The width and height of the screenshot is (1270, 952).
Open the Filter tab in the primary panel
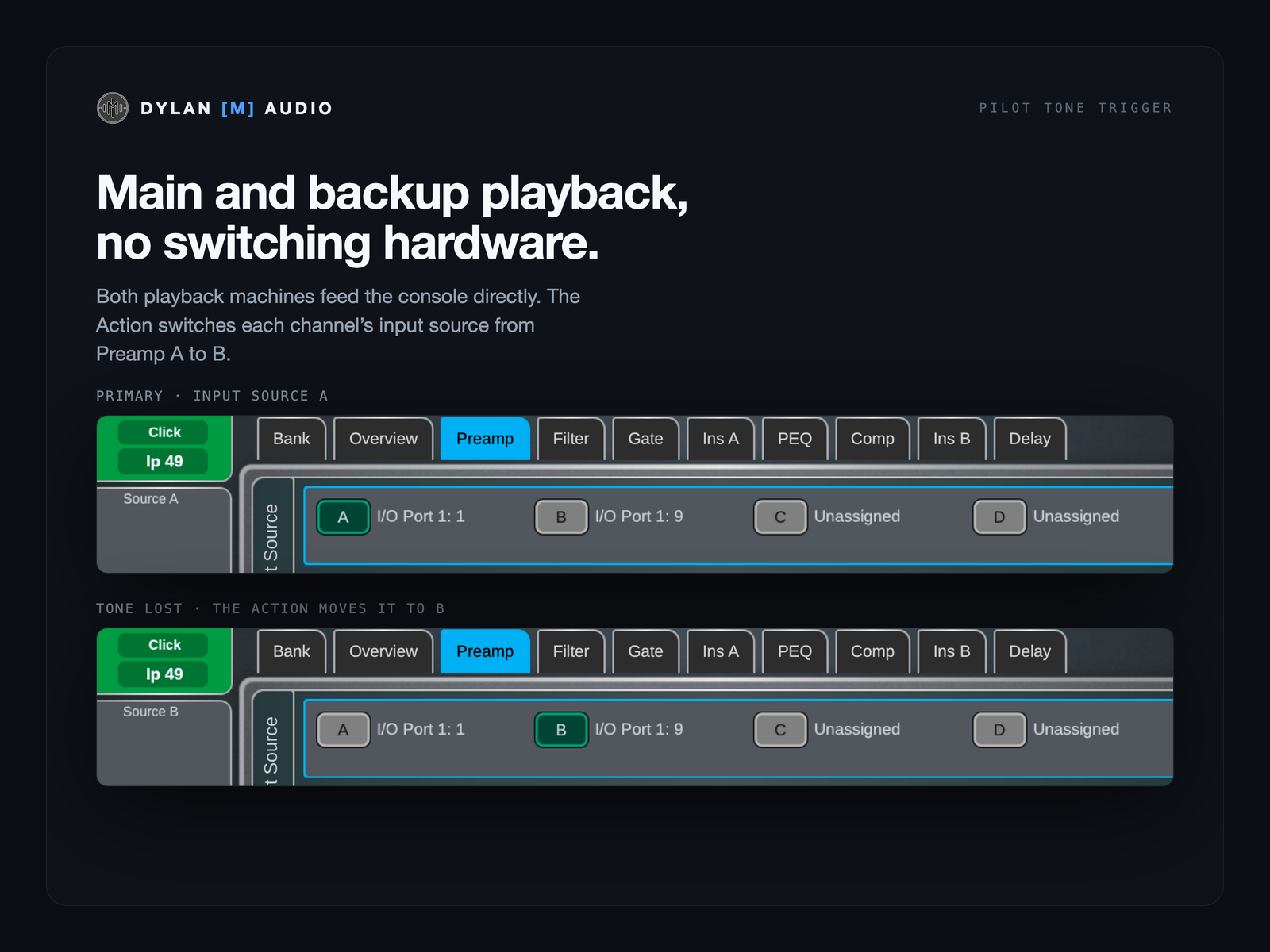571,439
